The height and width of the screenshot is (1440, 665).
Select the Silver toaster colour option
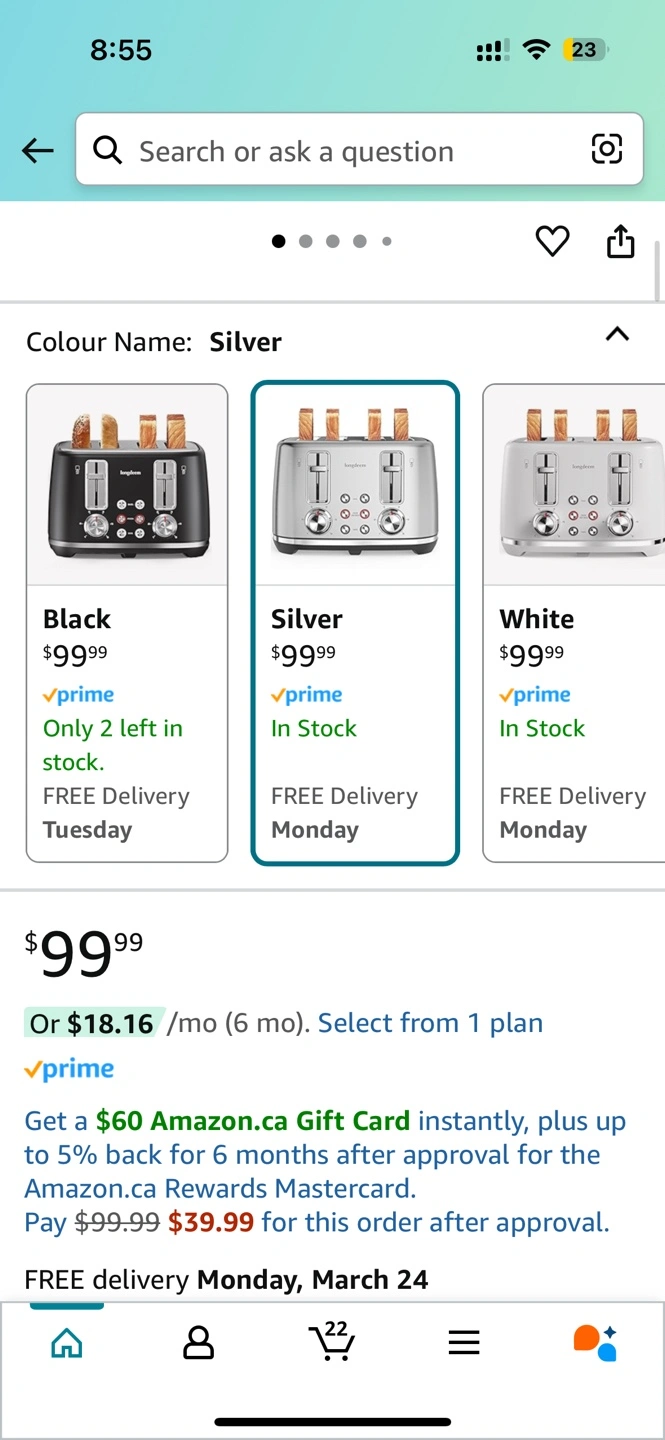(x=355, y=623)
